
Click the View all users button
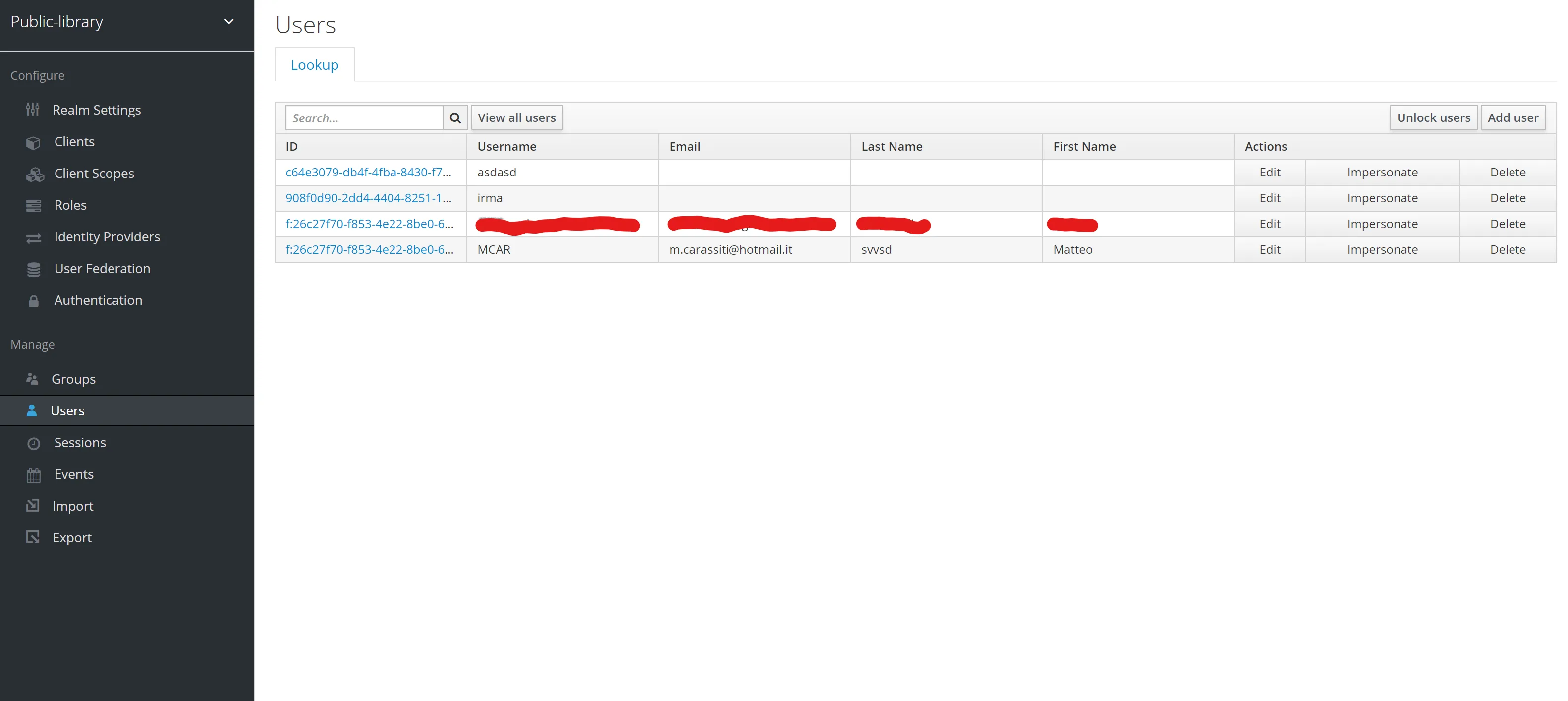(x=516, y=118)
